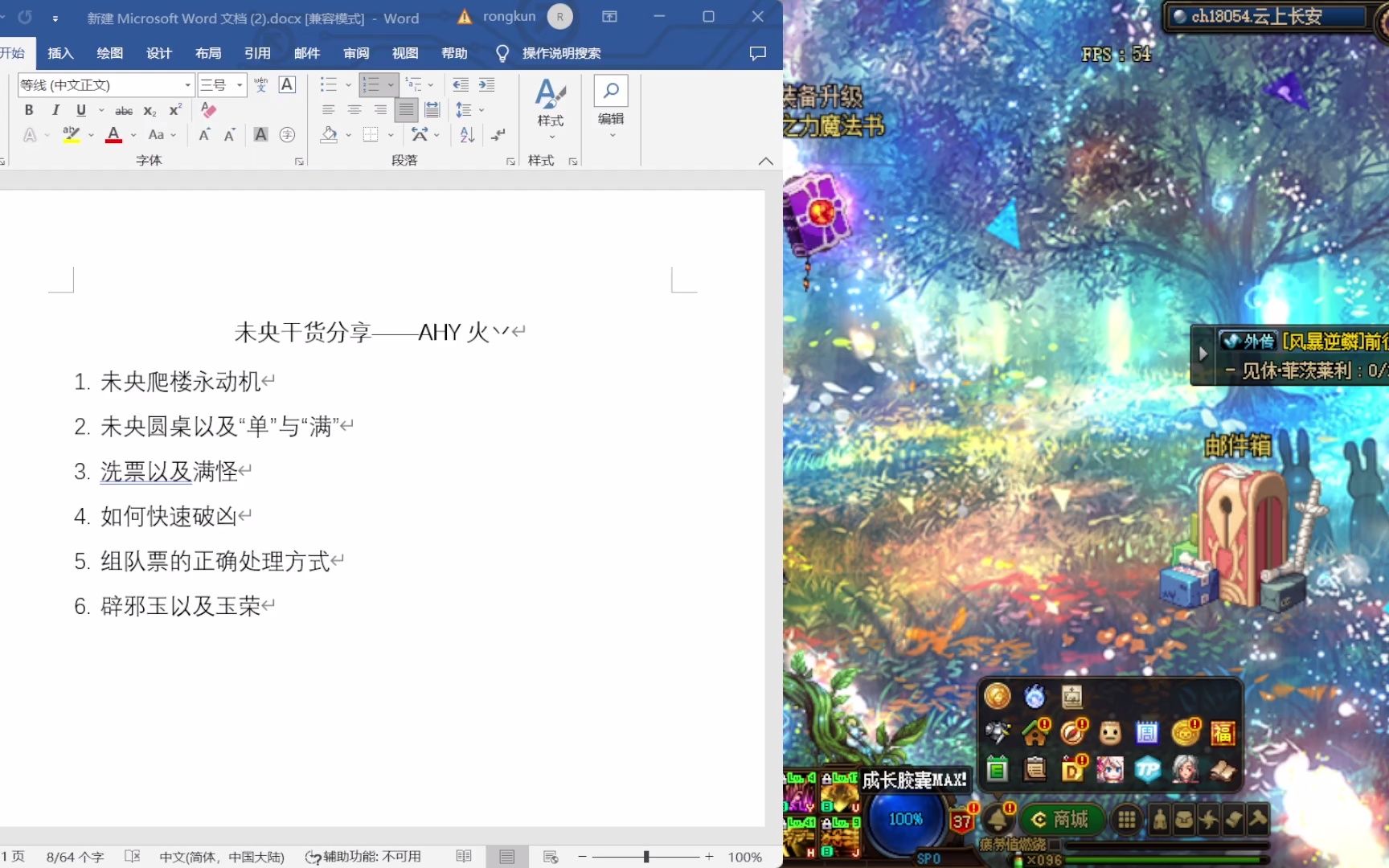
Task: Open the 字体 font dialog launcher
Action: point(299,162)
